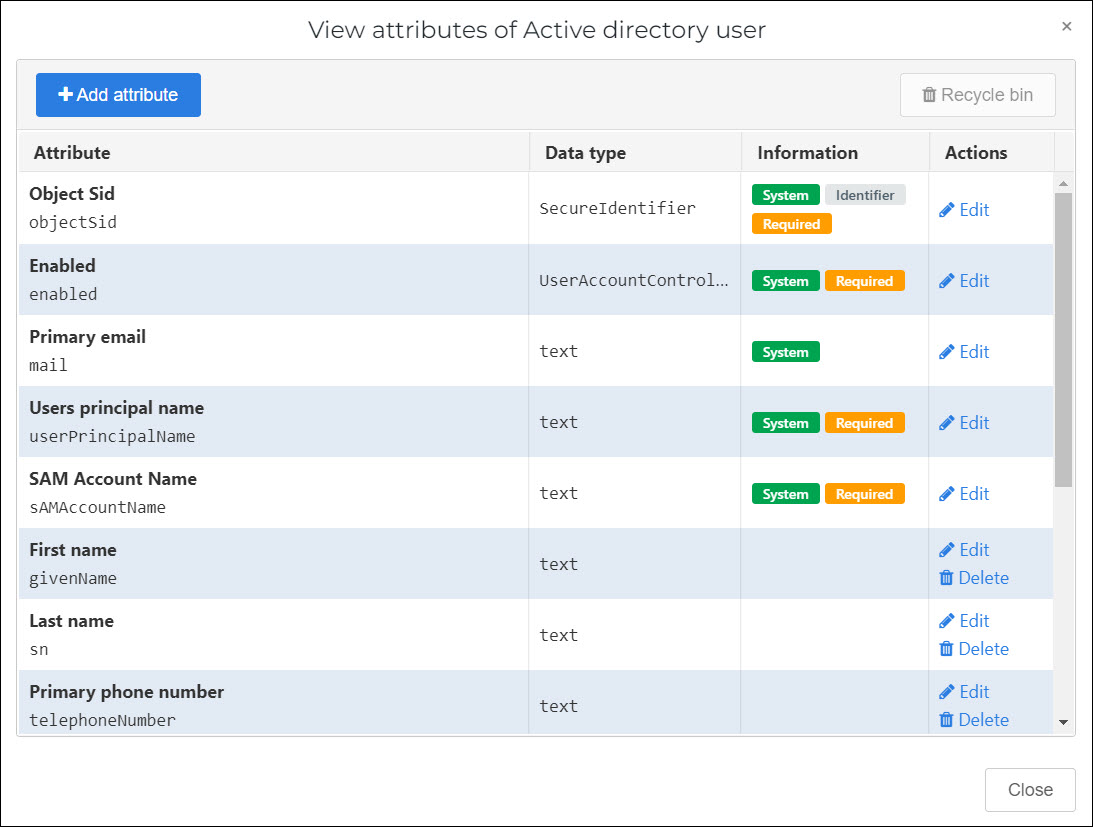Click the Object Sid attribute name
The width and height of the screenshot is (1093, 827).
[x=72, y=194]
